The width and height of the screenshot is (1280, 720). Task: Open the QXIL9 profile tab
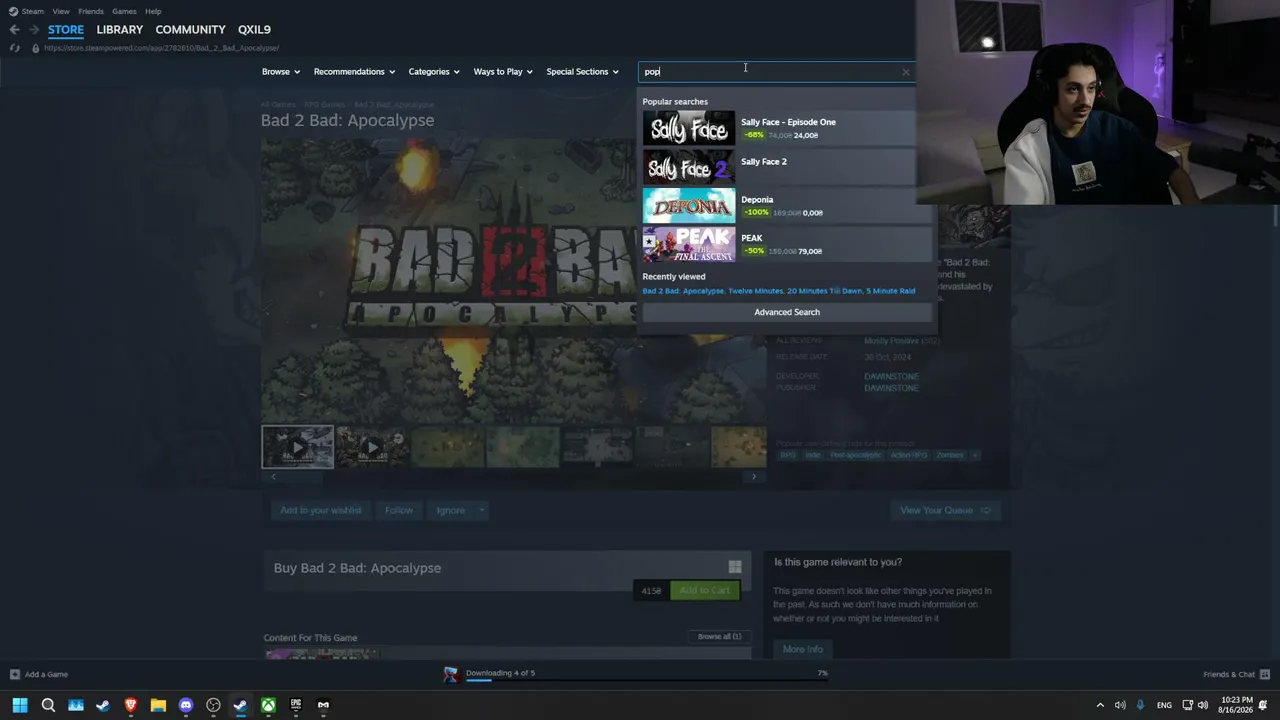pyautogui.click(x=254, y=30)
